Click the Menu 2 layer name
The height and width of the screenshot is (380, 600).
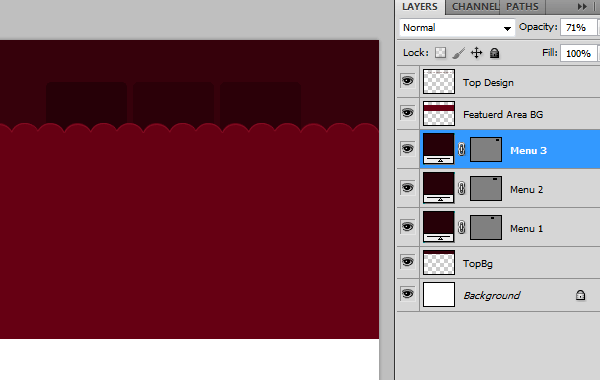527,189
